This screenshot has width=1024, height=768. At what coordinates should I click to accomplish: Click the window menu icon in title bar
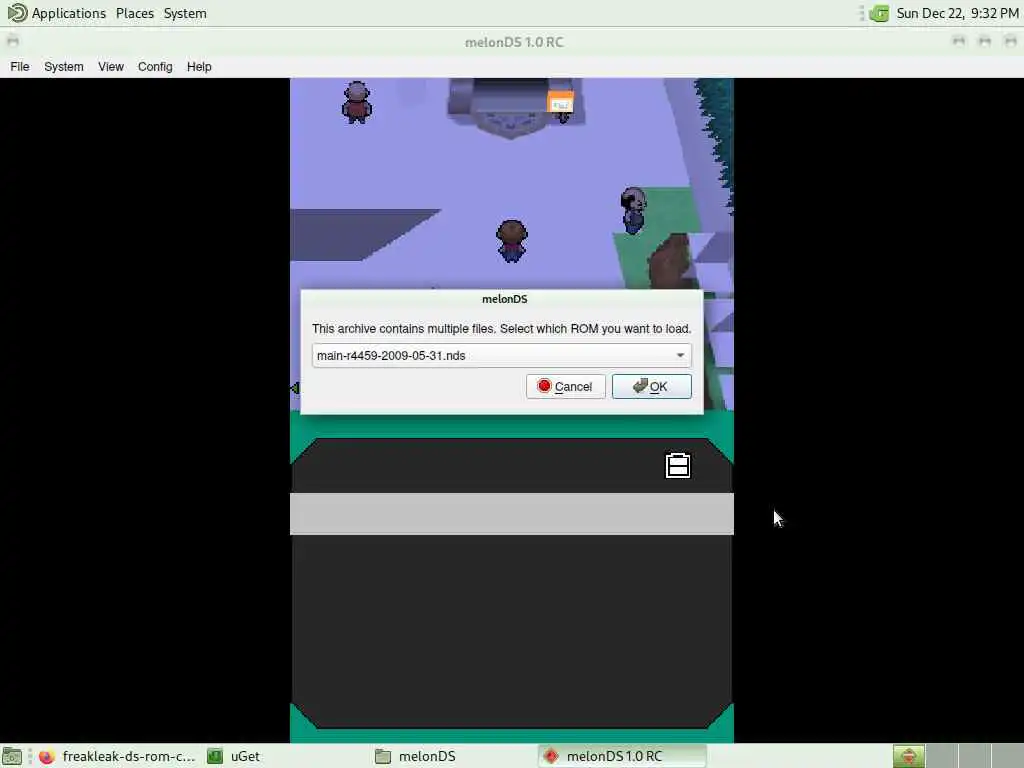click(13, 42)
